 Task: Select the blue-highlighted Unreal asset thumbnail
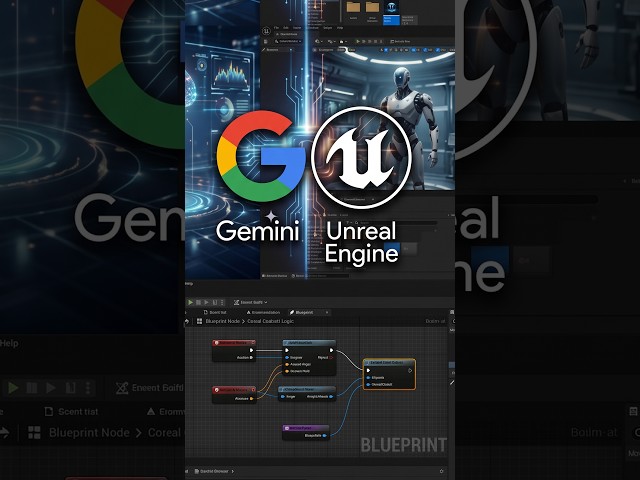[x=391, y=12]
